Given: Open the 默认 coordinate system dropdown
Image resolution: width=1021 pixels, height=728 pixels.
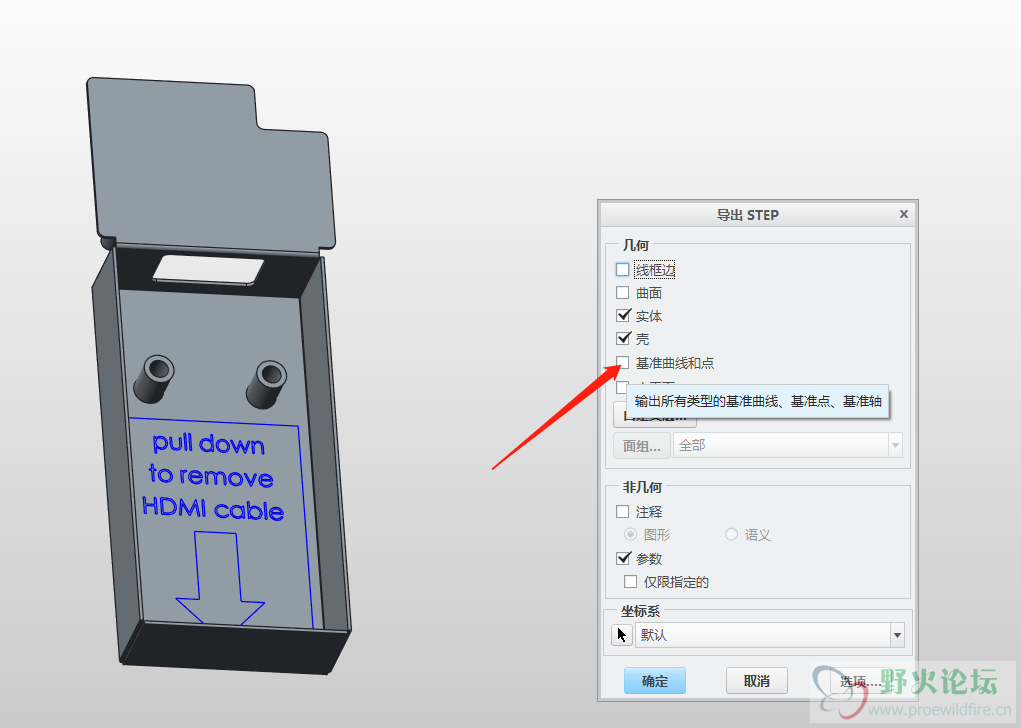Looking at the screenshot, I should coord(897,635).
